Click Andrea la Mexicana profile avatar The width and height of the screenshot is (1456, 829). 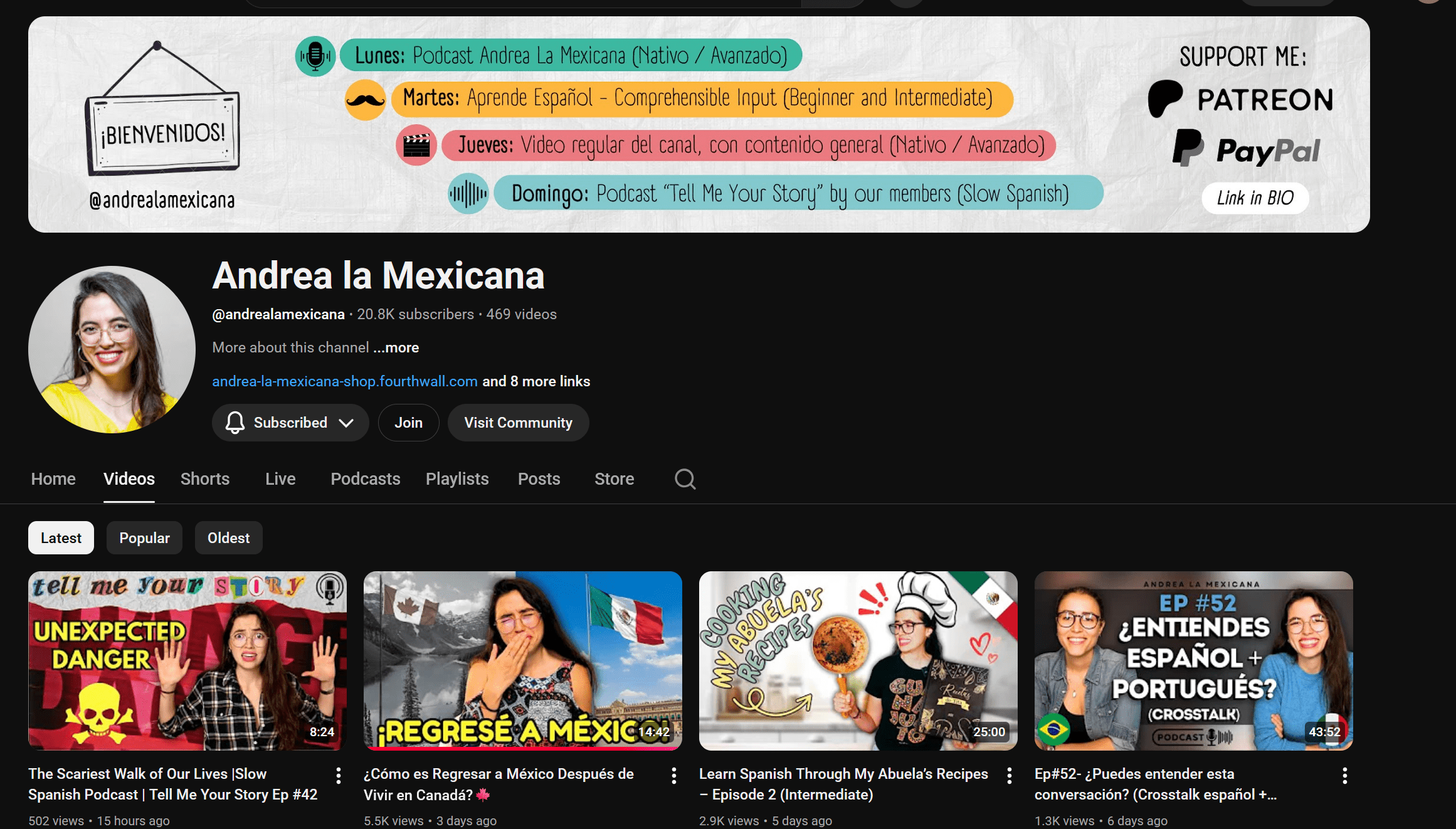click(112, 349)
